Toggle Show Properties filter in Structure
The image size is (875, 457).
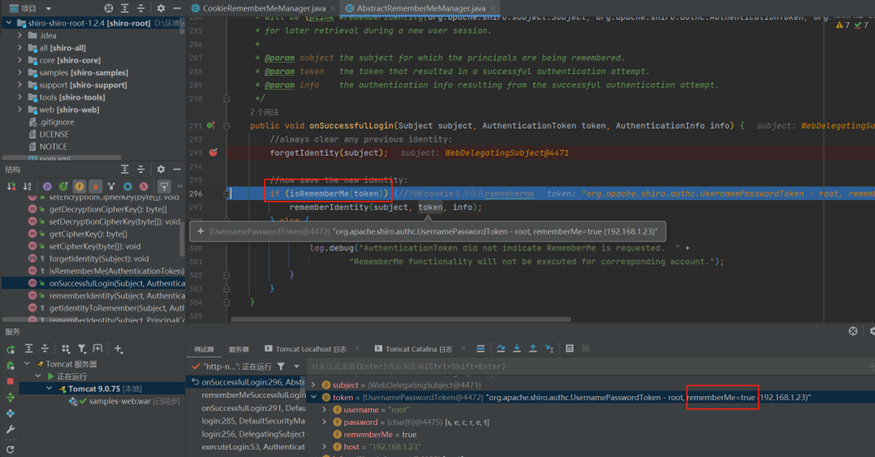click(x=47, y=186)
